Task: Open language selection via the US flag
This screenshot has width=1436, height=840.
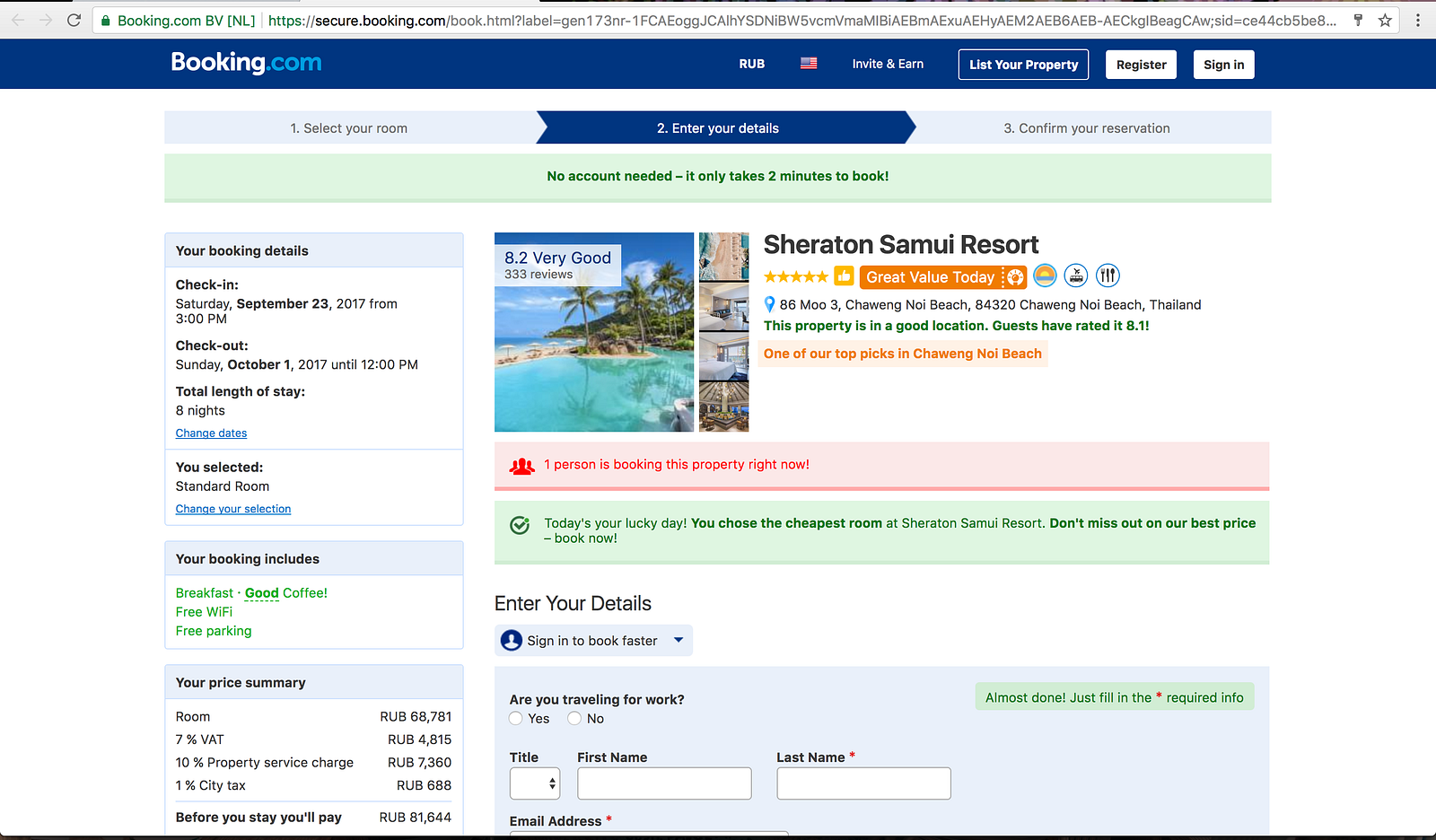Action: [809, 64]
